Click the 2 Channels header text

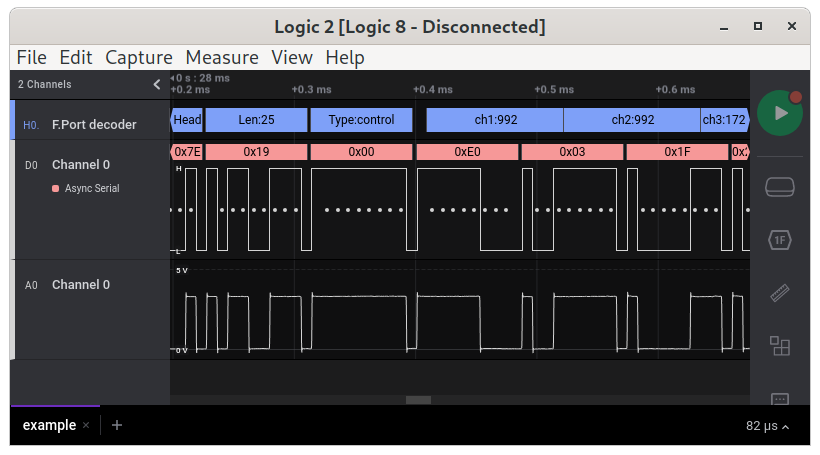tap(44, 84)
